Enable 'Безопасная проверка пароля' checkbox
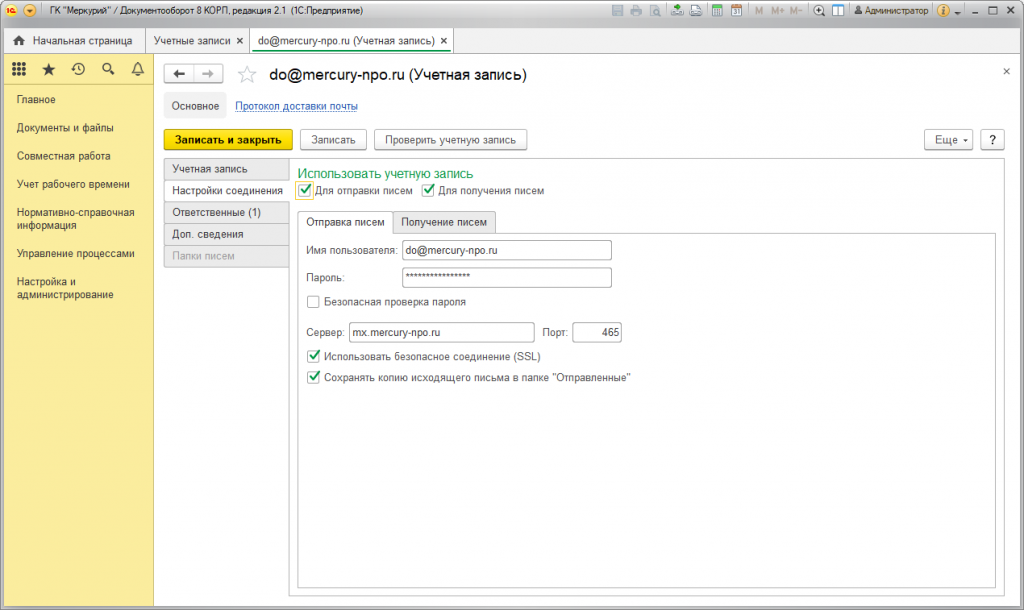 click(x=313, y=301)
